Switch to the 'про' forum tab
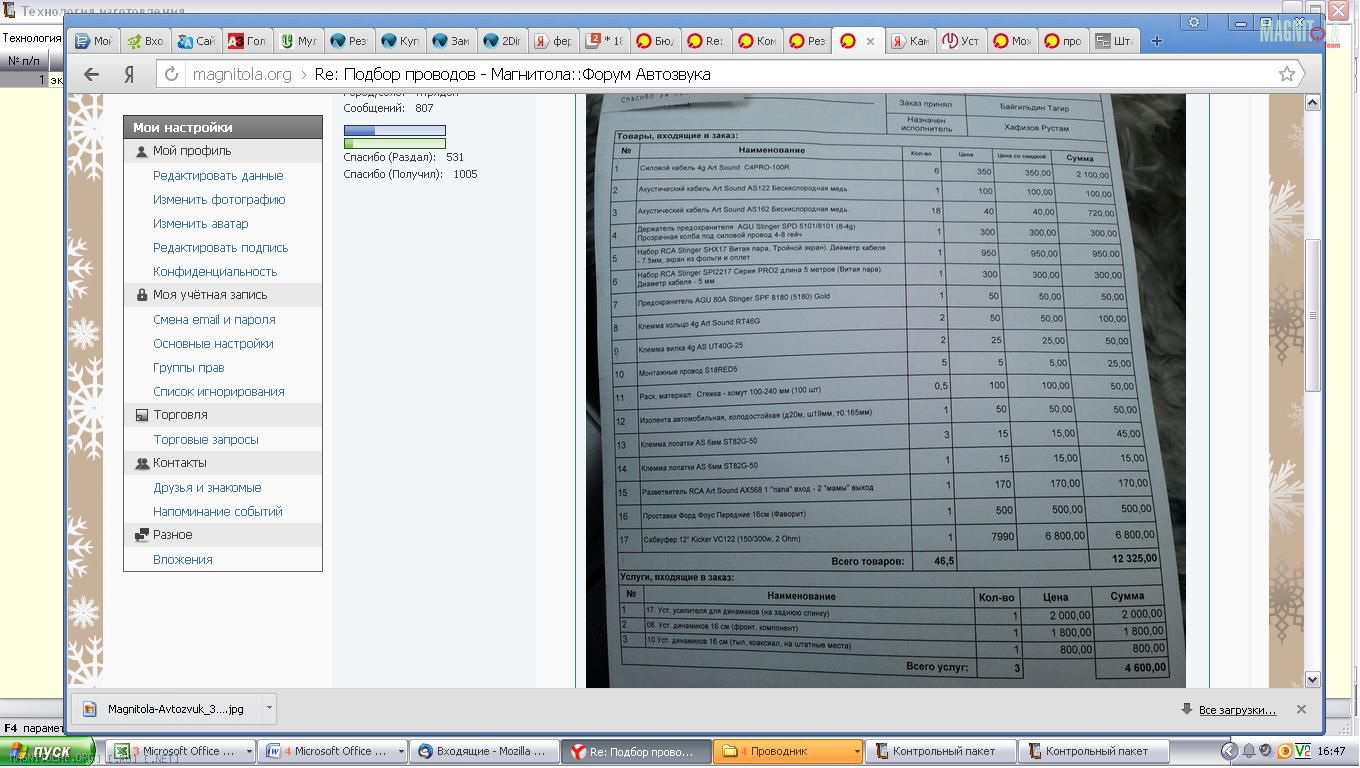This screenshot has height=768, width=1360. (1063, 41)
